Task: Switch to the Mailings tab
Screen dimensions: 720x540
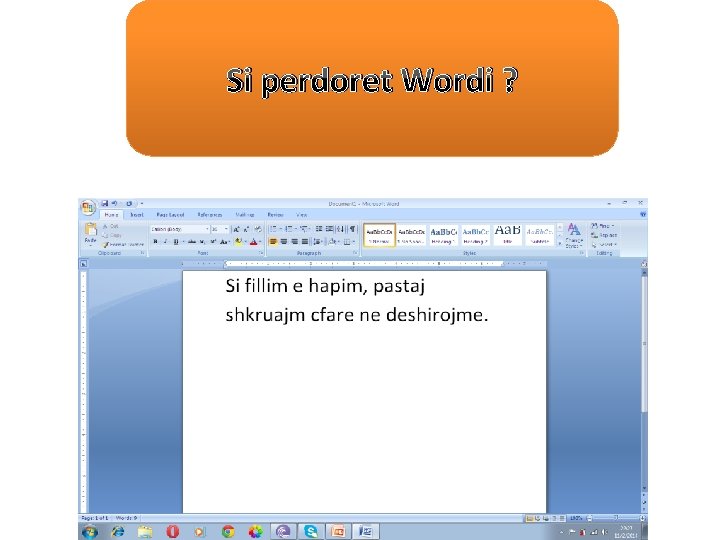Action: (245, 214)
